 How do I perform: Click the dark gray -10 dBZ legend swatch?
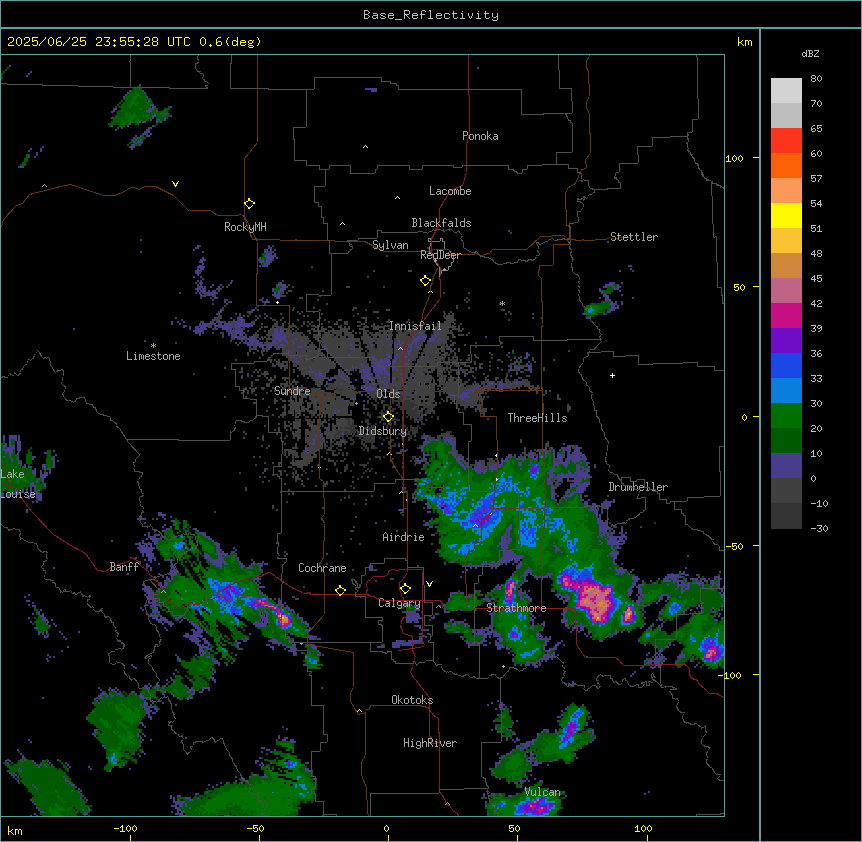786,516
